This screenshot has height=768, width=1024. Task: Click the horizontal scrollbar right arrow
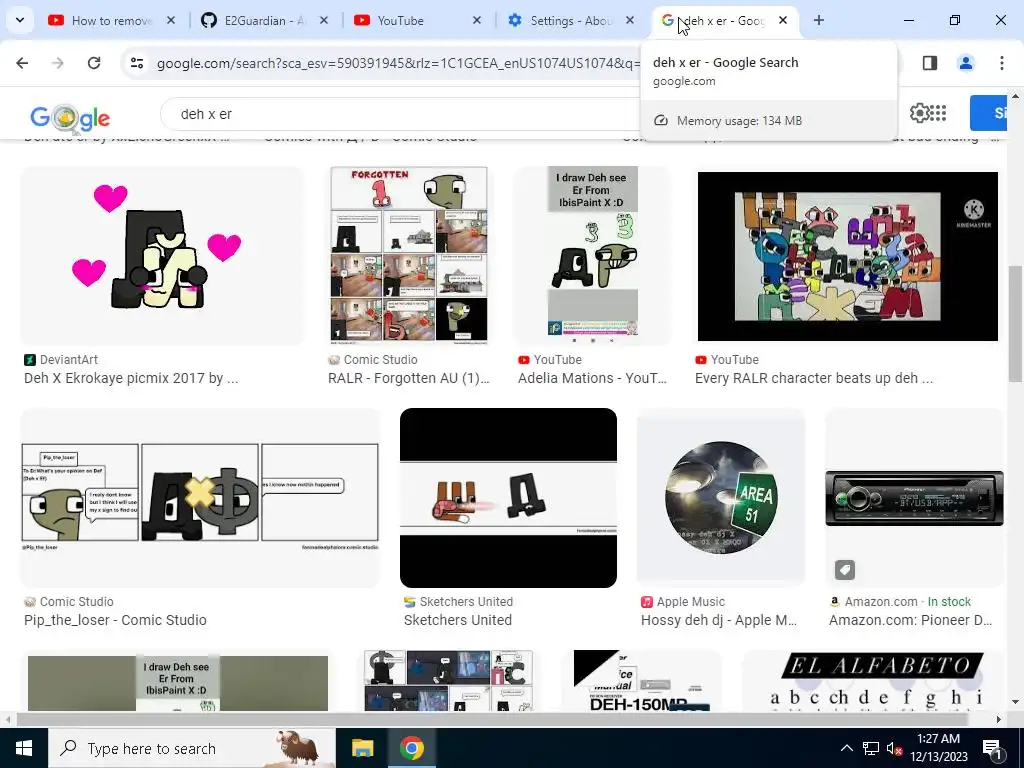(999, 720)
